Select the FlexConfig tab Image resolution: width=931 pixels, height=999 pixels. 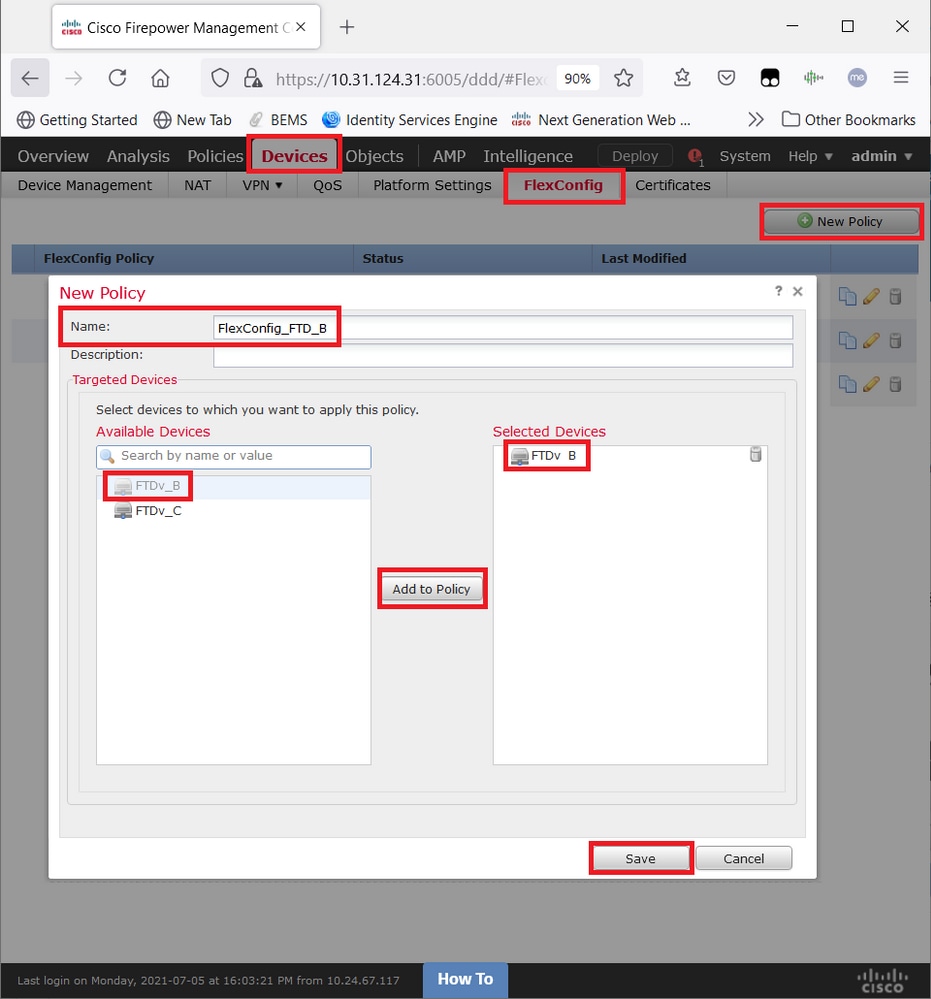[x=563, y=185]
